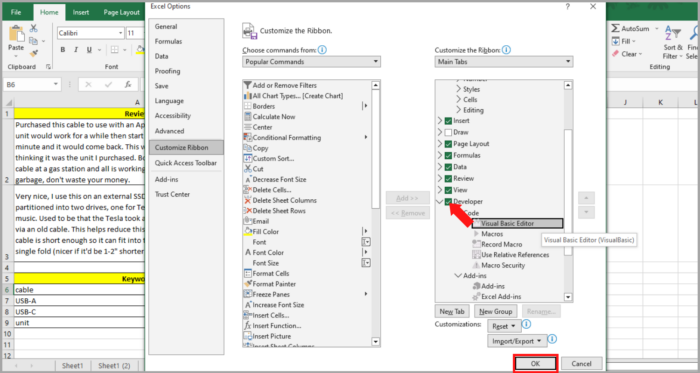Viewport: 700px width, 373px height.
Task: Toggle Italic formatting in Font group
Action: point(76,50)
